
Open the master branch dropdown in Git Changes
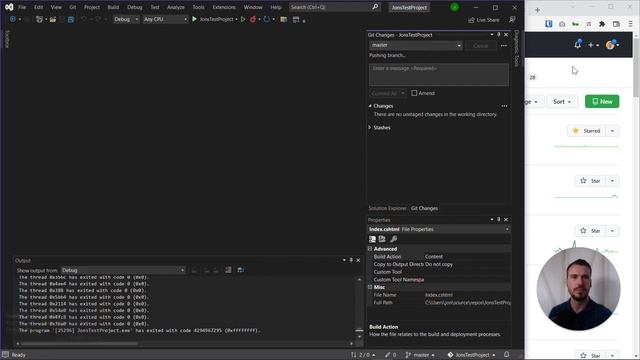416,45
